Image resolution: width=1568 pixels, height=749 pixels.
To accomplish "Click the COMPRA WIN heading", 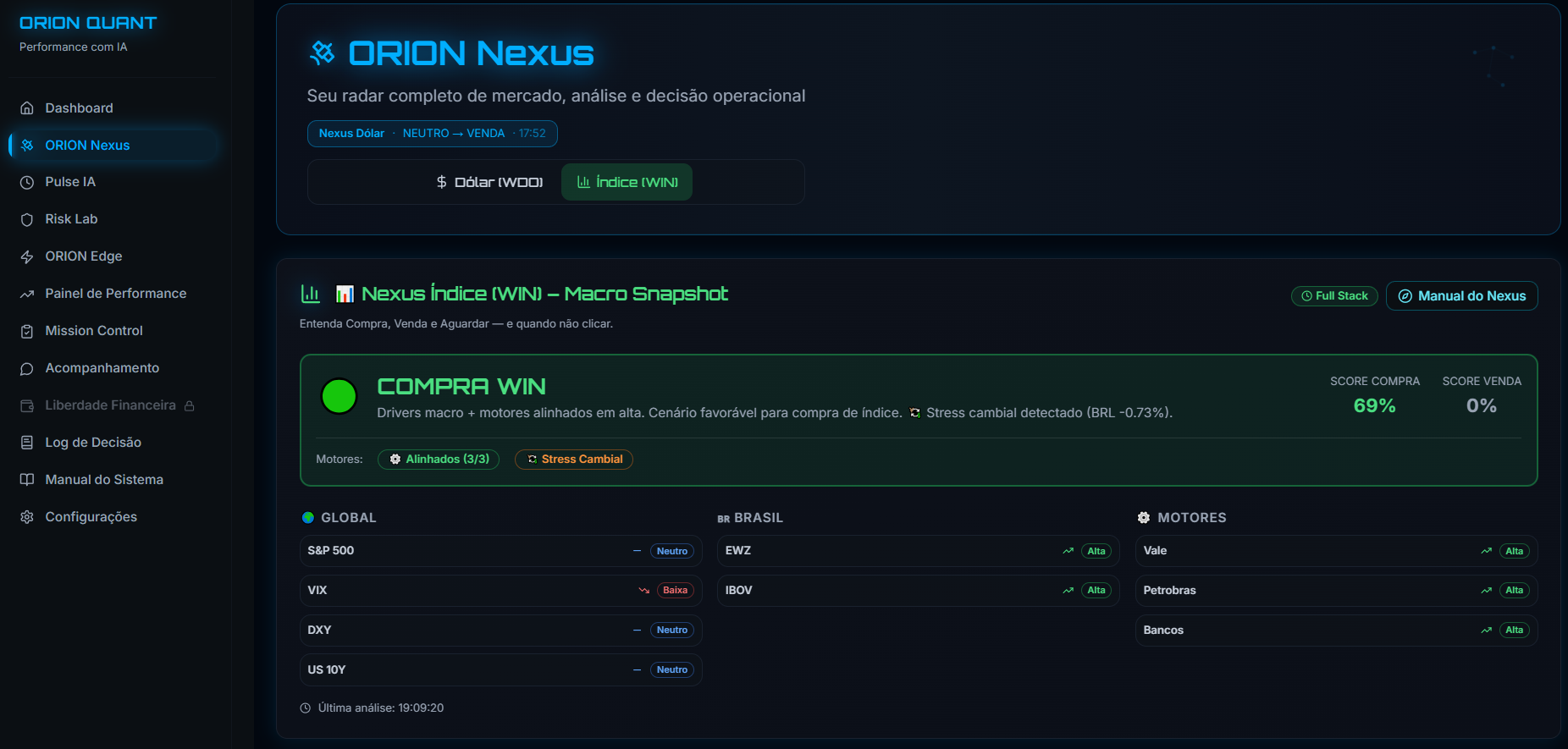I will click(x=461, y=387).
